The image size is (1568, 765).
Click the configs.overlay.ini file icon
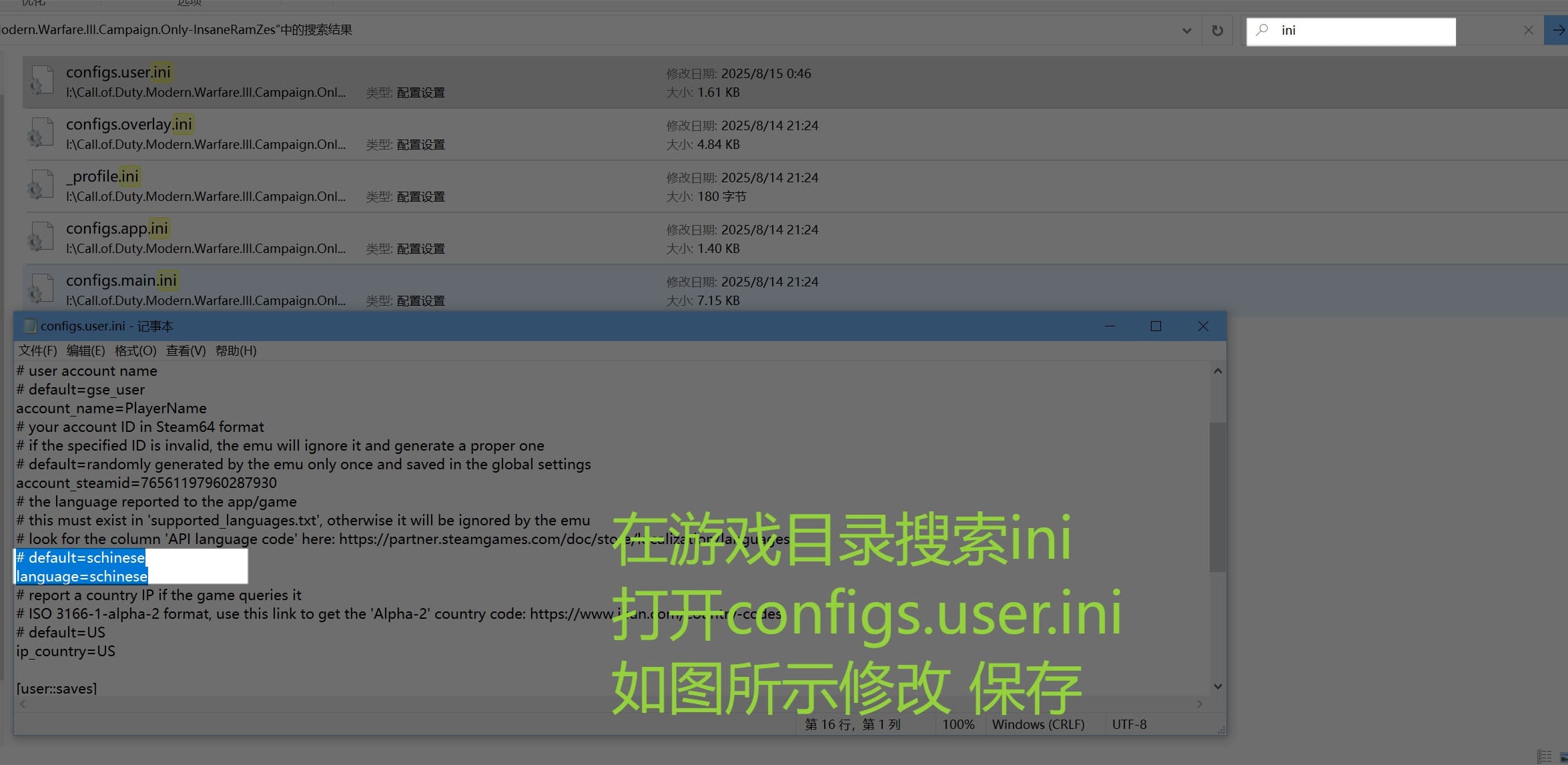[40, 134]
